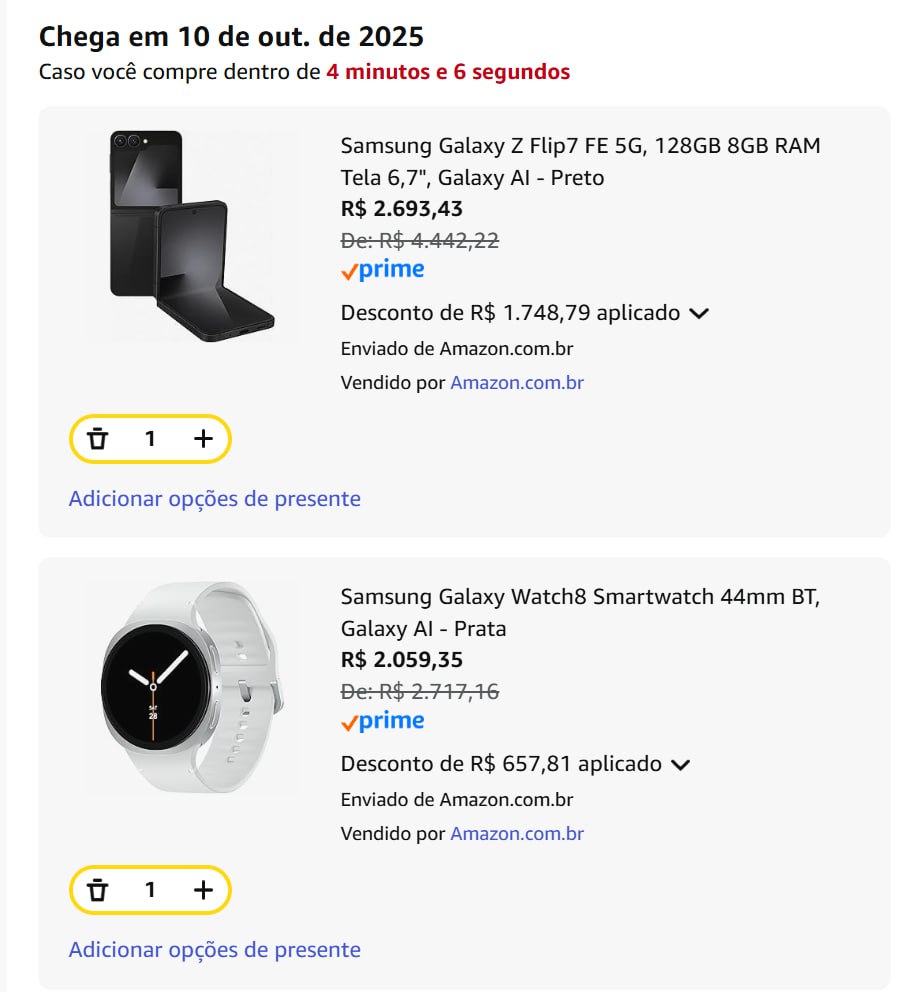This screenshot has height=992, width=908.
Task: Click the Prime logo under Watch8 price
Action: click(x=382, y=721)
